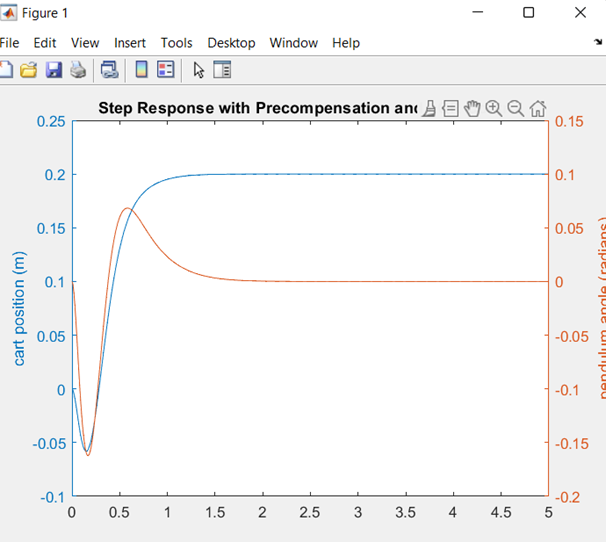Close the Figure 1 window
Screen dimensions: 606x542
[580, 13]
